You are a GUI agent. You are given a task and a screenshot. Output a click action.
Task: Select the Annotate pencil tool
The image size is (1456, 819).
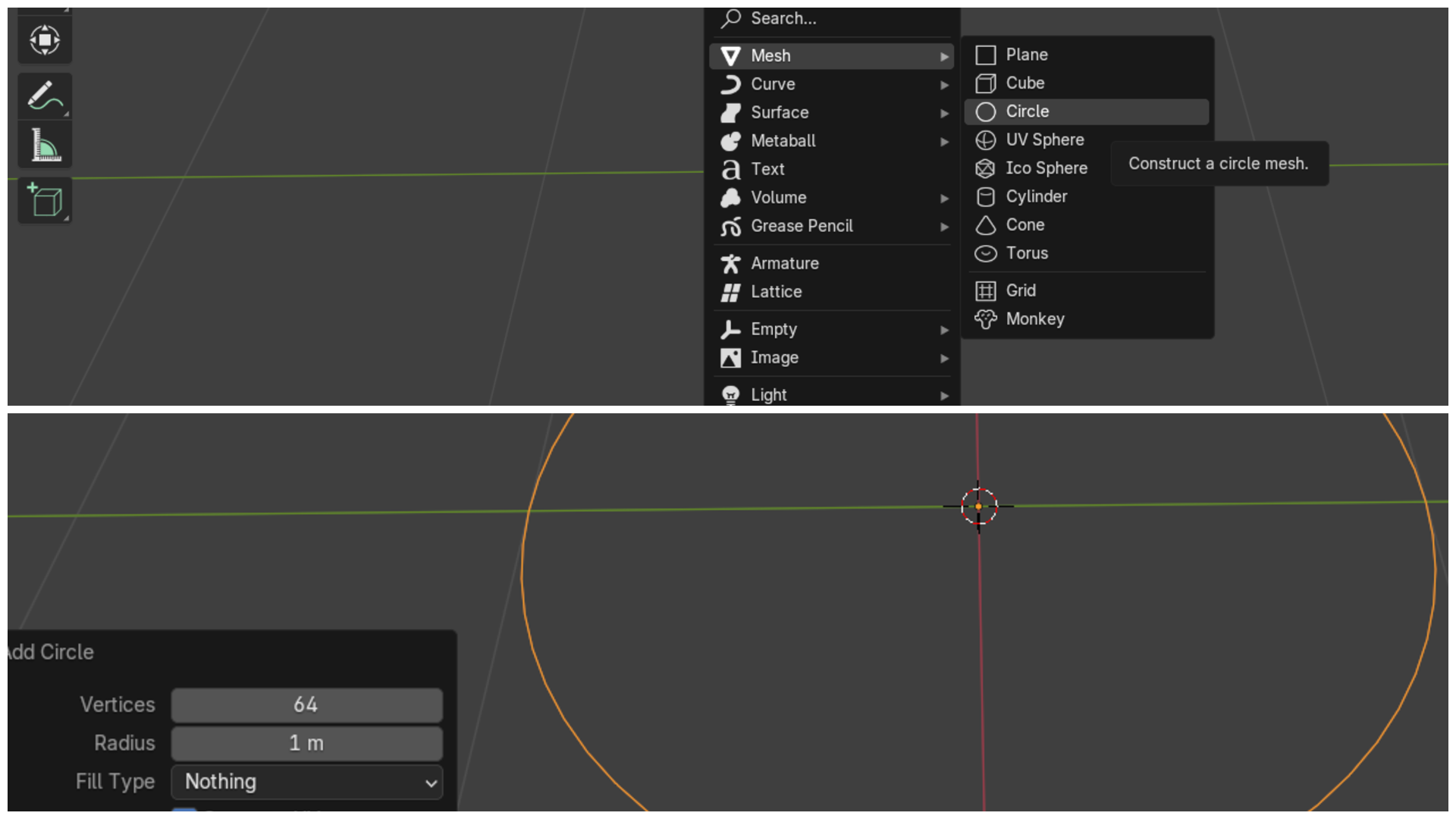45,96
